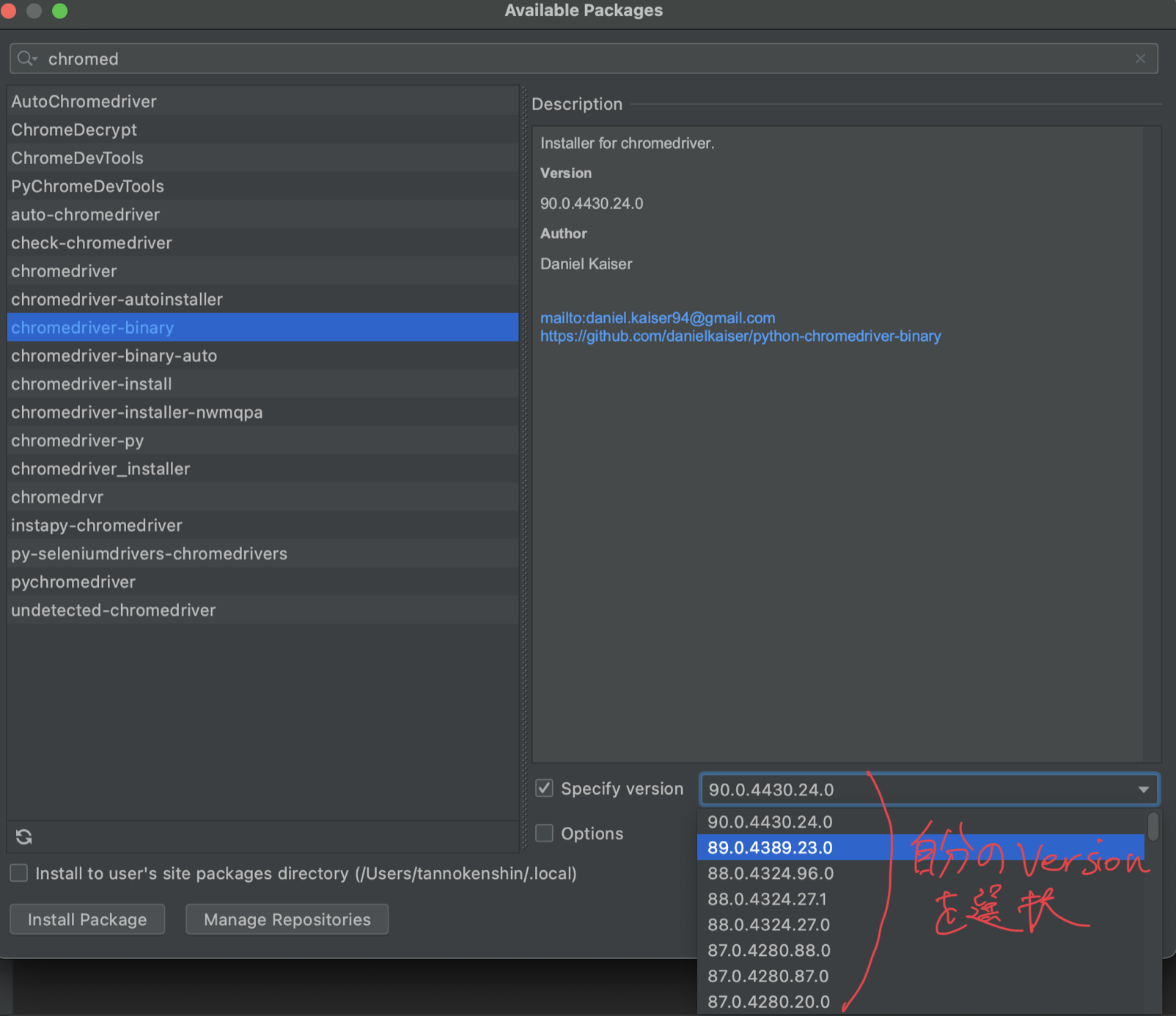The height and width of the screenshot is (1016, 1176).
Task: Enable Install to user's site packages directory
Action: (x=19, y=873)
